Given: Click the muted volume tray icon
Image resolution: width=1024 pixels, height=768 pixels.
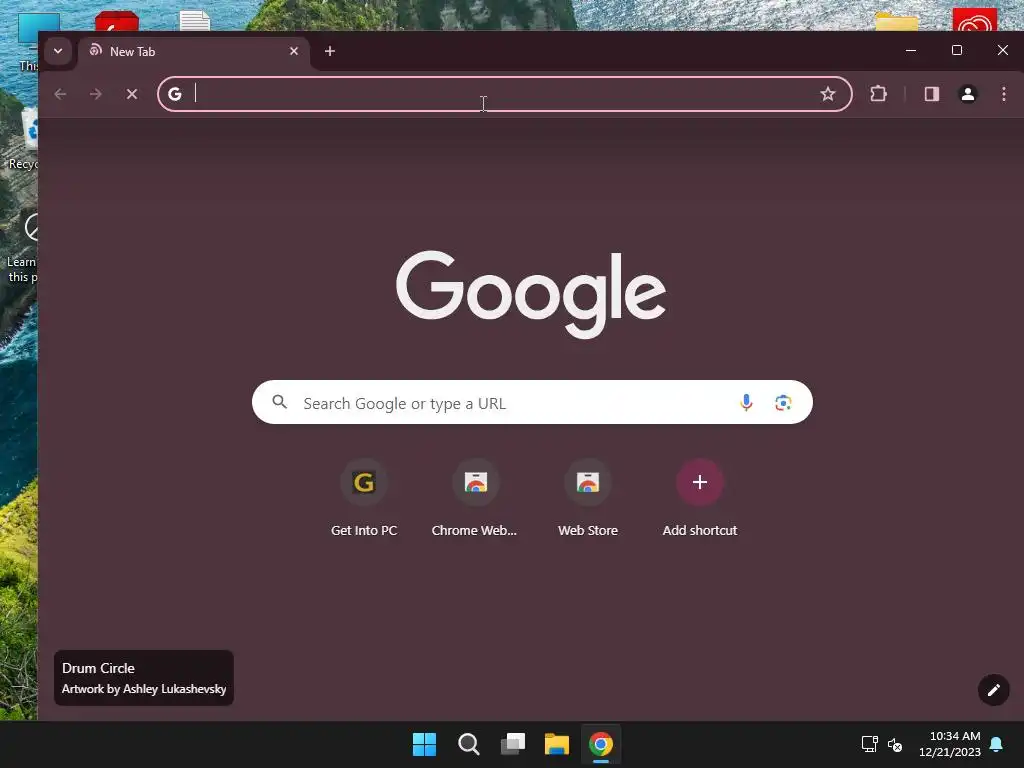Looking at the screenshot, I should (x=895, y=744).
